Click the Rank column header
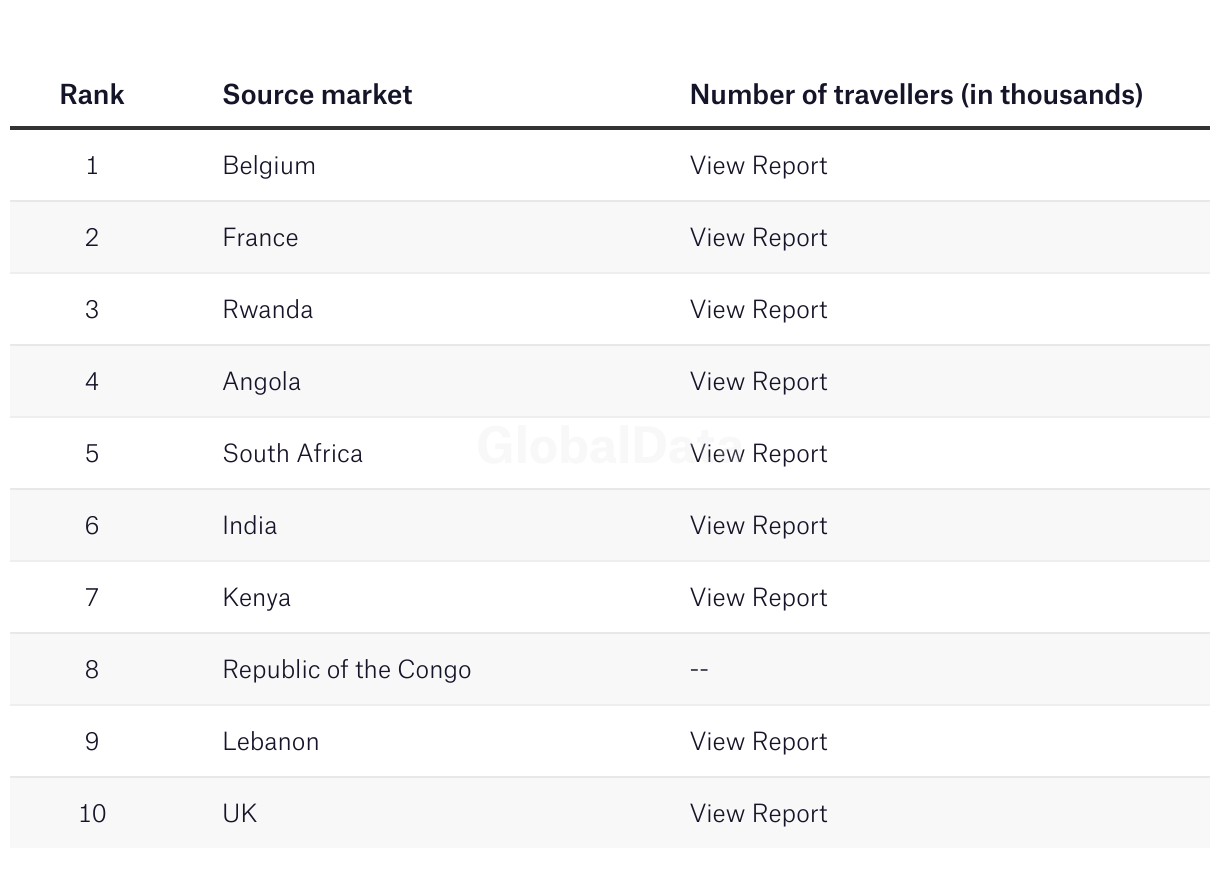The width and height of the screenshot is (1220, 890). (92, 95)
